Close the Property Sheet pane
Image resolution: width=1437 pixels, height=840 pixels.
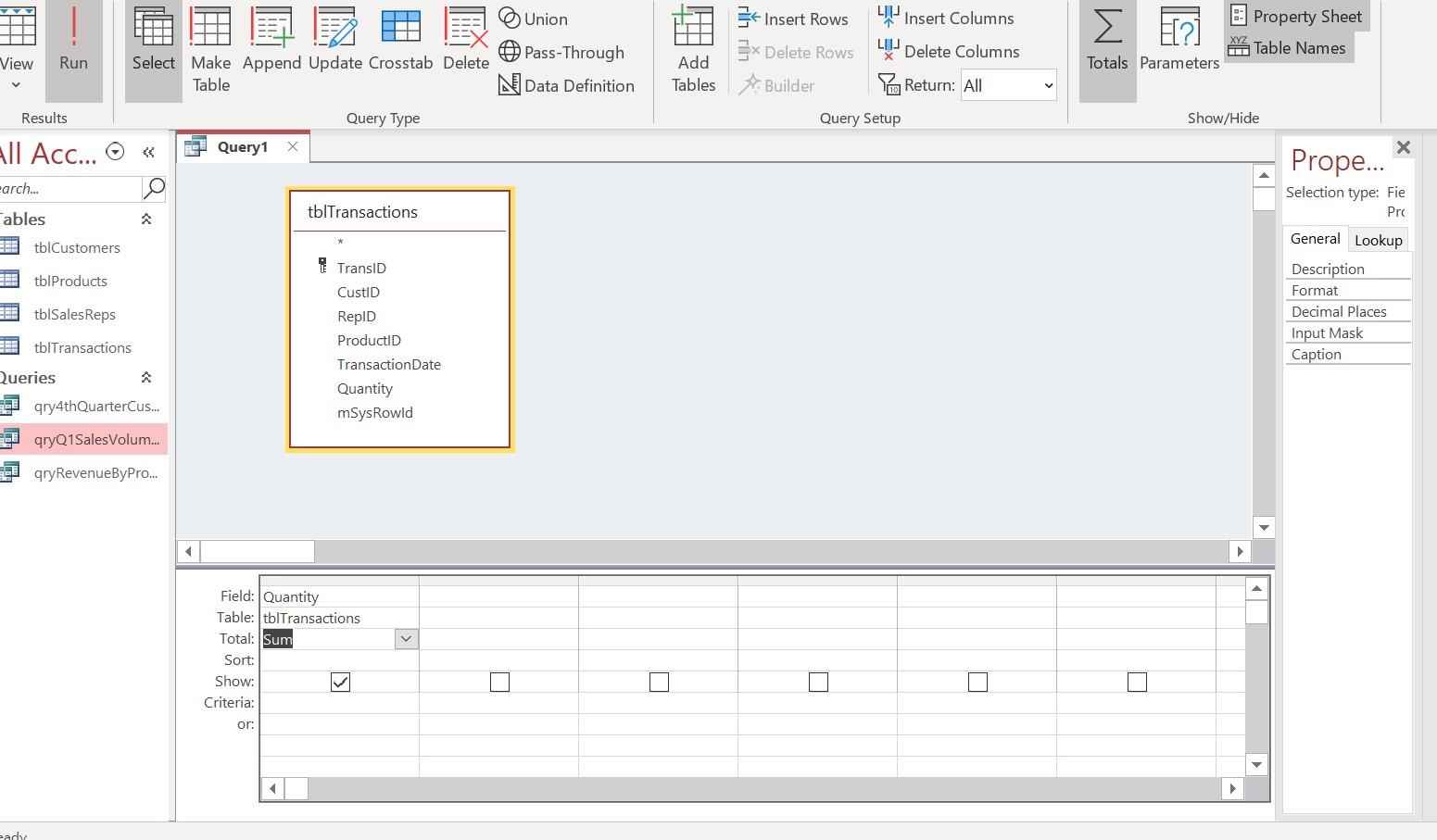1403,146
